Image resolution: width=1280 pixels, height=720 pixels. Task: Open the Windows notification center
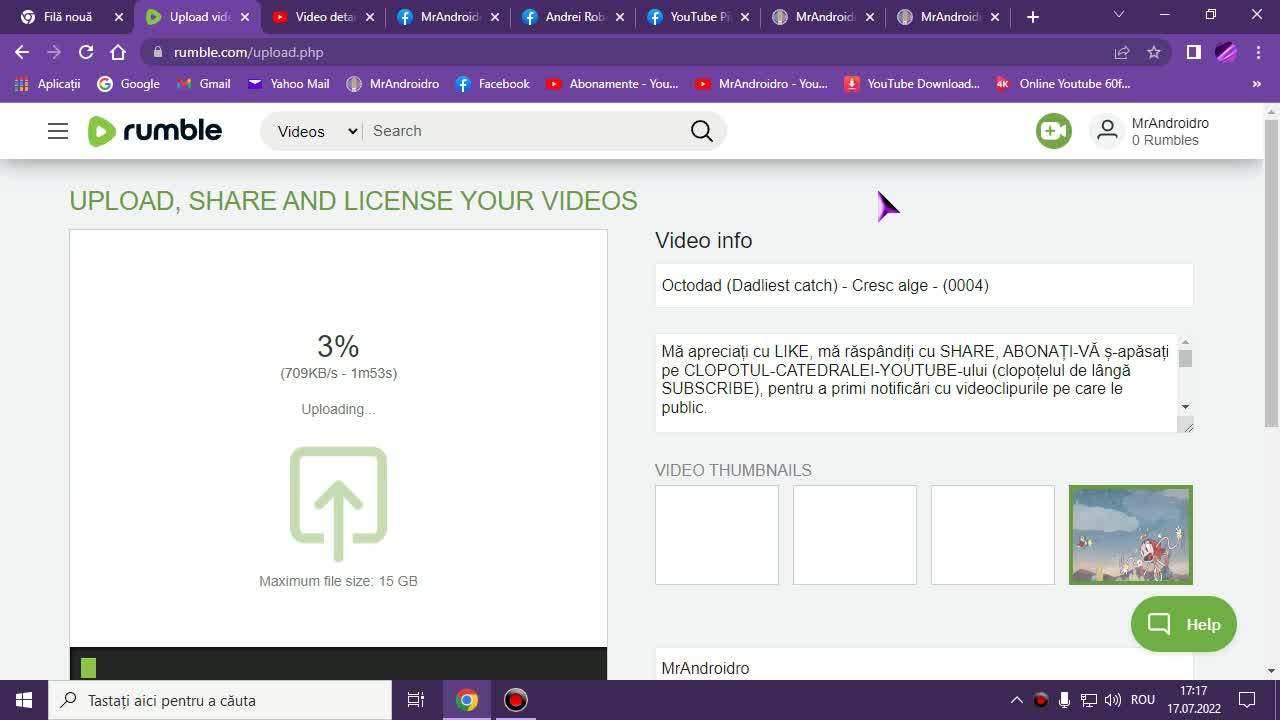[1247, 700]
